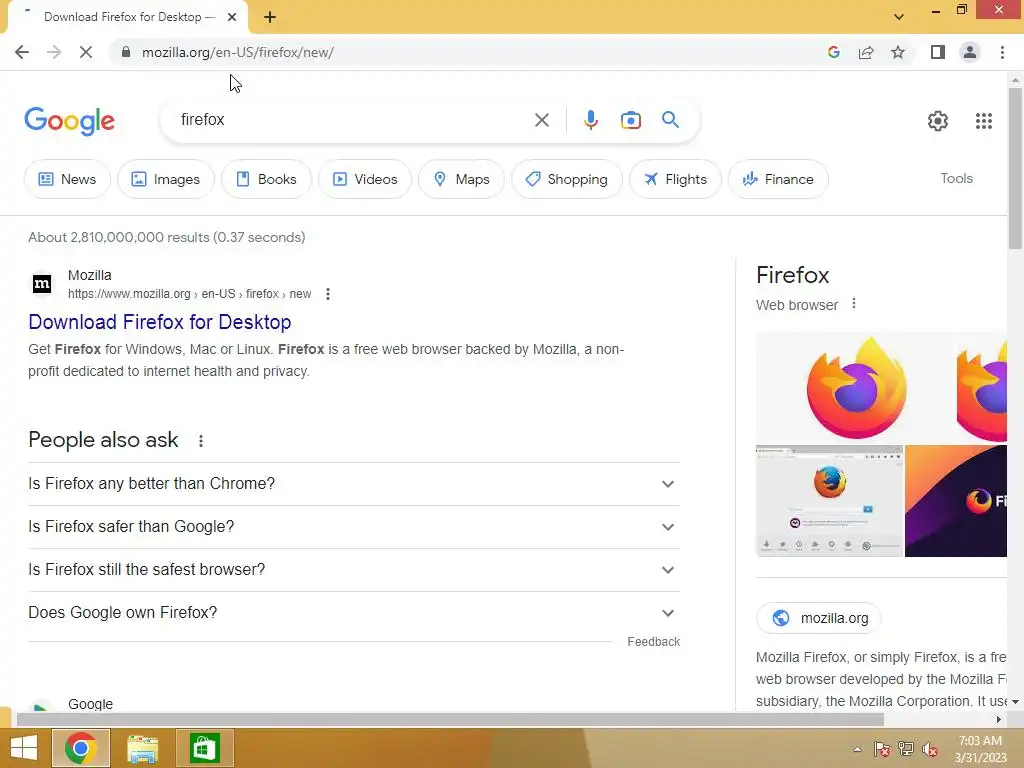Filter results by Shopping
This screenshot has height=768, width=1024.
567,179
